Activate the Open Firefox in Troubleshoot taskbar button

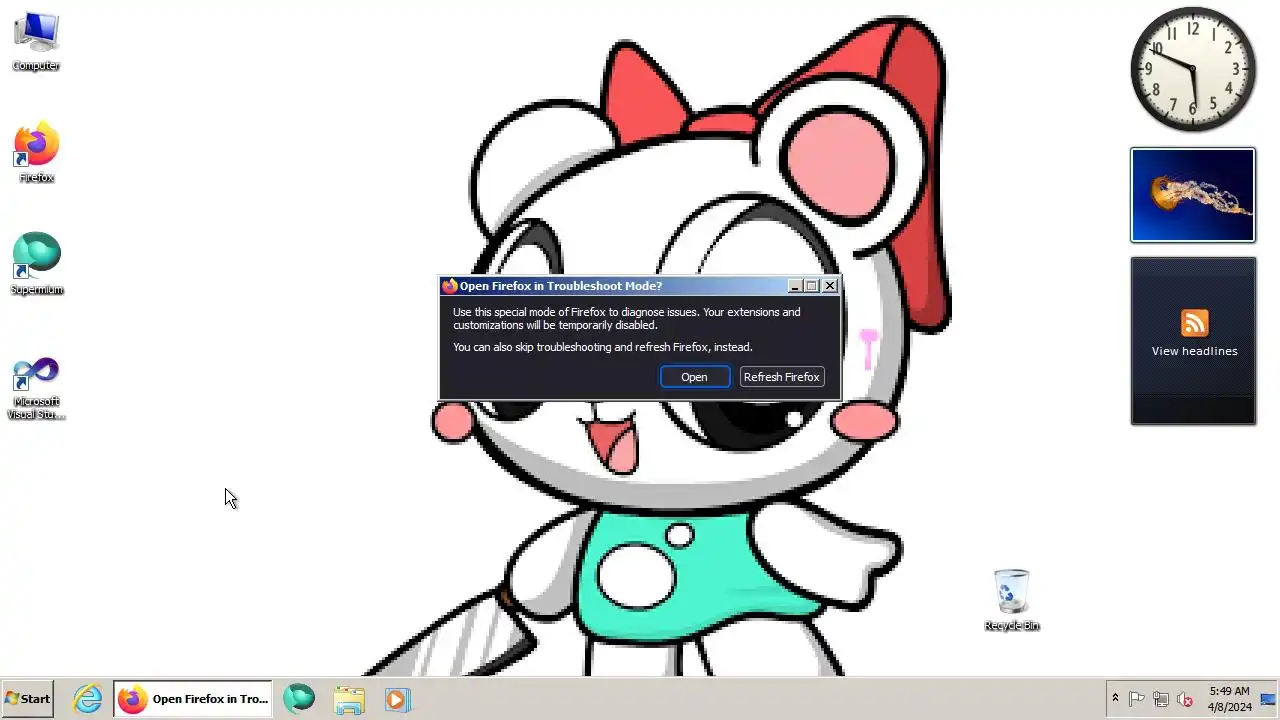tap(193, 699)
